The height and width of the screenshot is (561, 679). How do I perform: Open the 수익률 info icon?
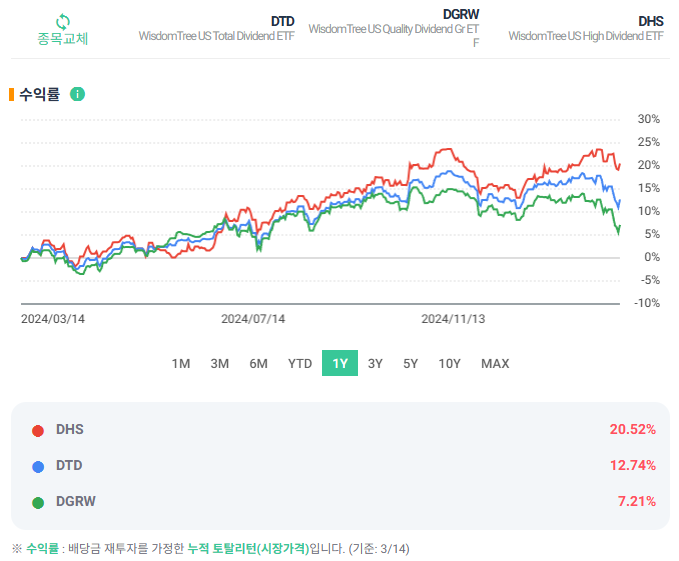point(78,94)
